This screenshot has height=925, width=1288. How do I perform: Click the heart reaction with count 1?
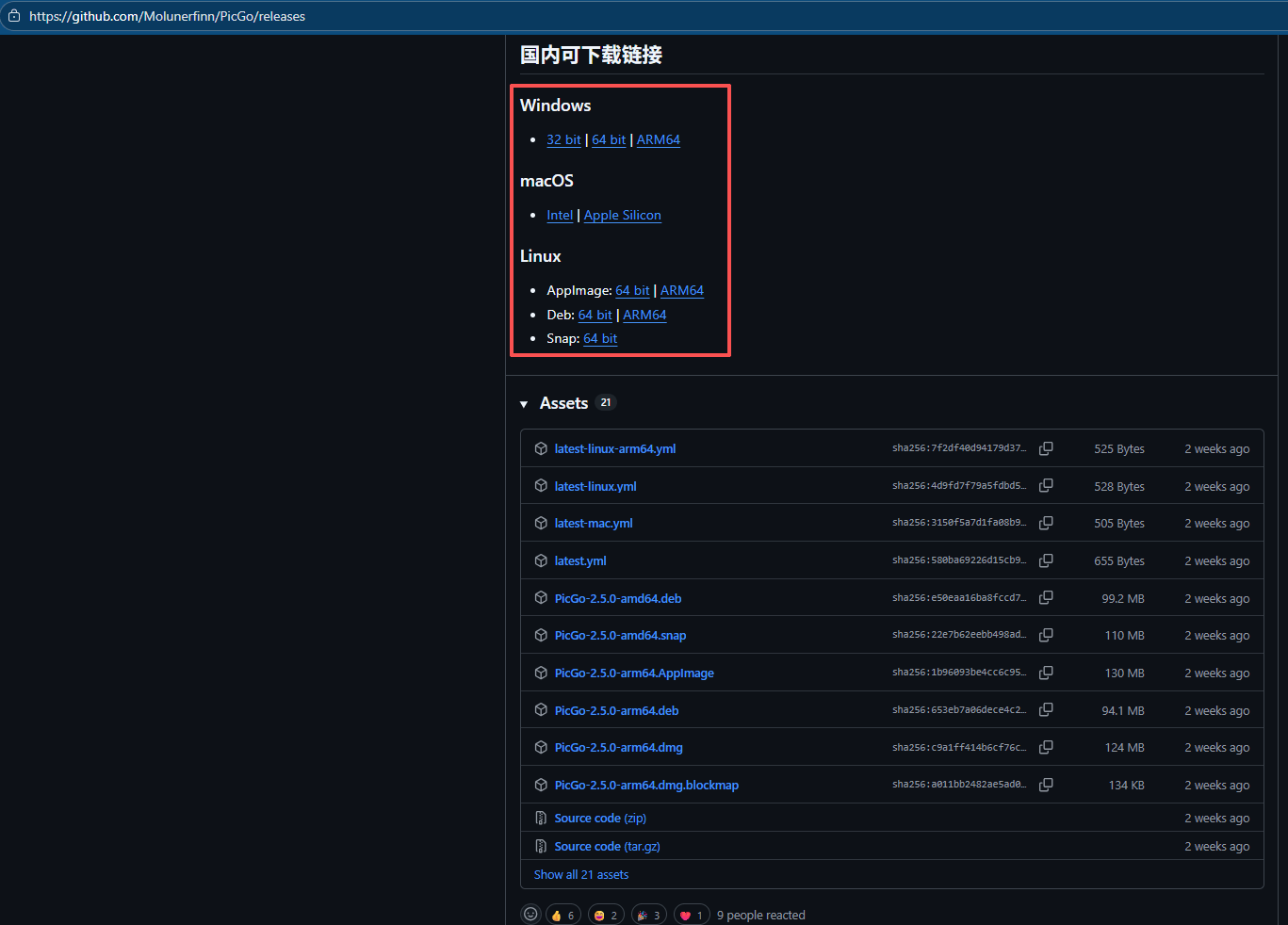point(692,915)
